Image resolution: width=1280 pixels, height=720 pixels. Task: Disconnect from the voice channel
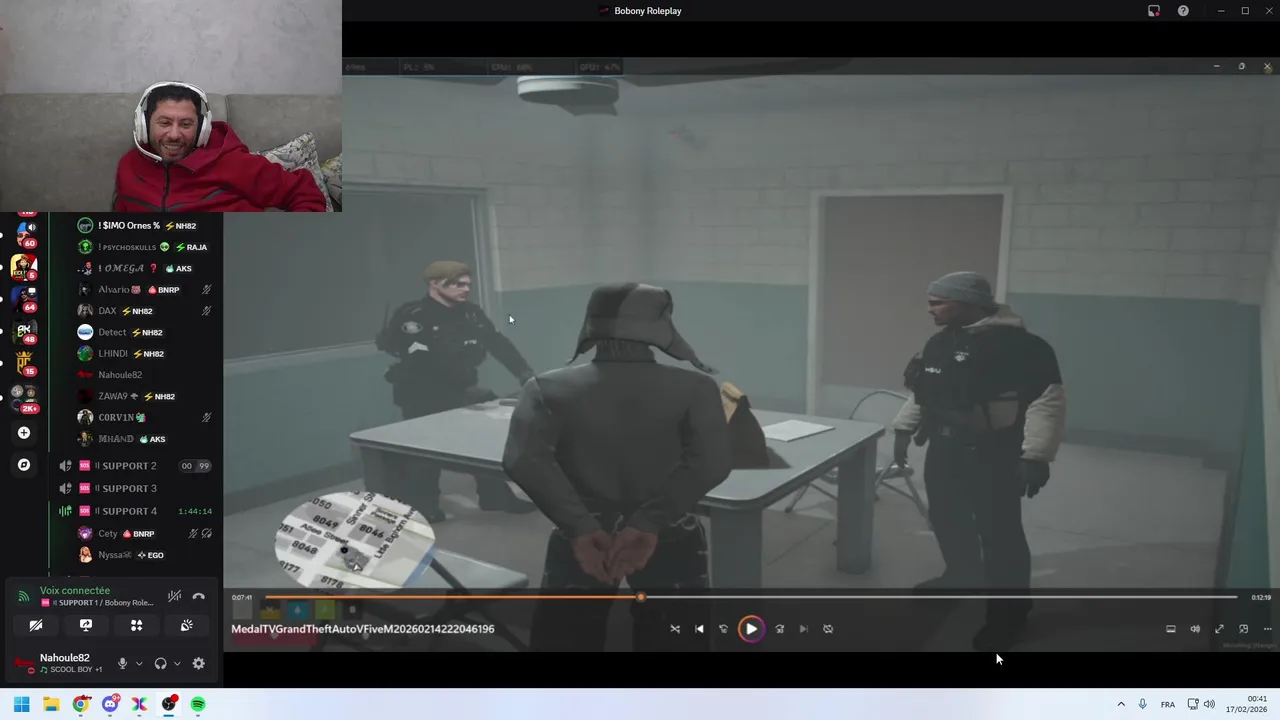[x=199, y=596]
